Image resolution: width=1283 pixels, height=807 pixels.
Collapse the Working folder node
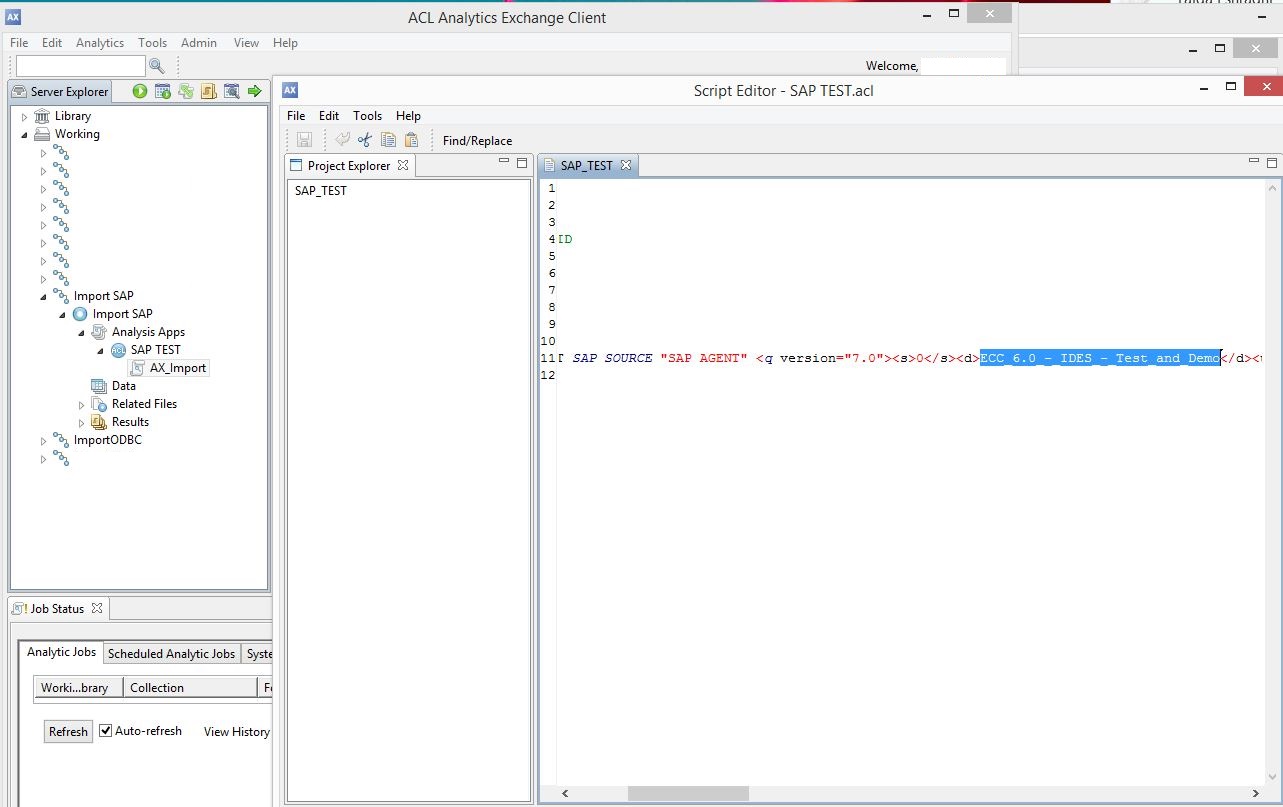(x=25, y=135)
